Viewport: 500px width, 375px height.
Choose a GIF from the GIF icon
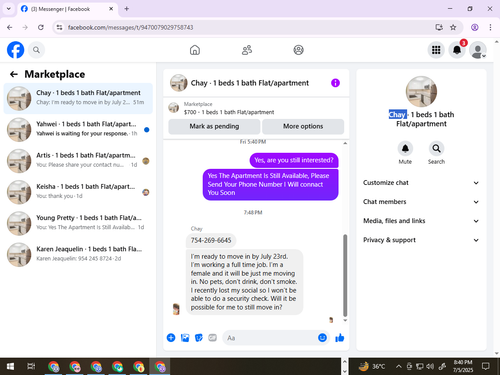pyautogui.click(x=213, y=338)
